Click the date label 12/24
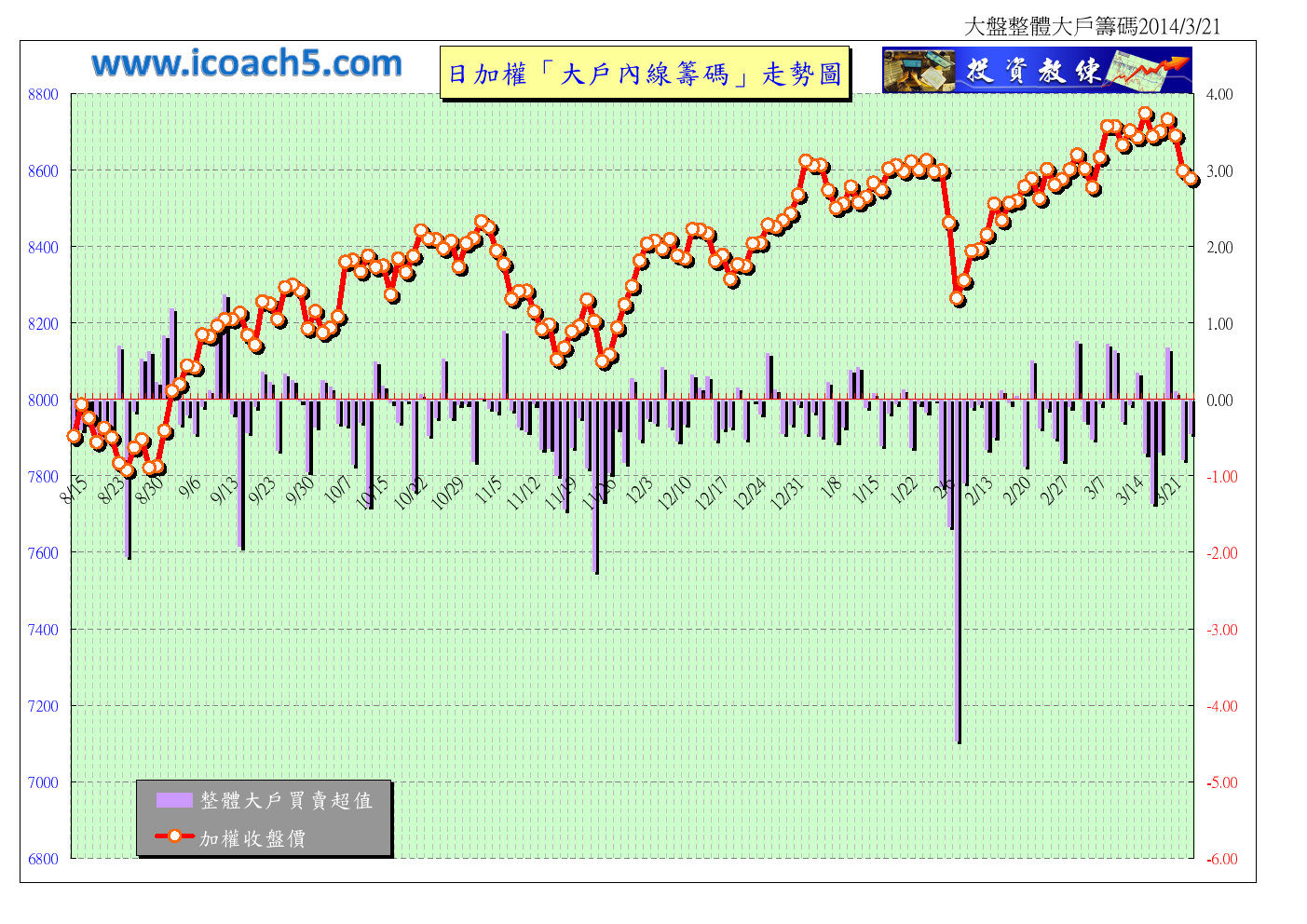The height and width of the screenshot is (924, 1307). click(x=751, y=493)
